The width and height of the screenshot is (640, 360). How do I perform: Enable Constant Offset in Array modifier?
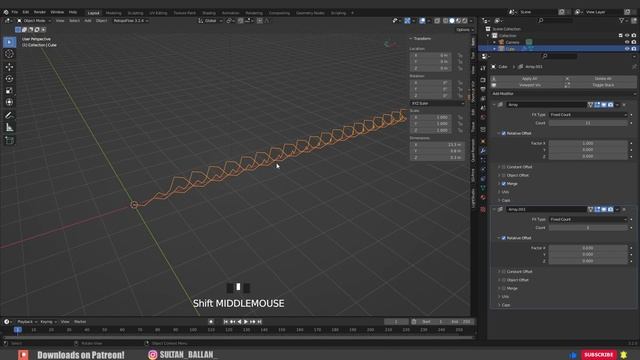tap(504, 167)
